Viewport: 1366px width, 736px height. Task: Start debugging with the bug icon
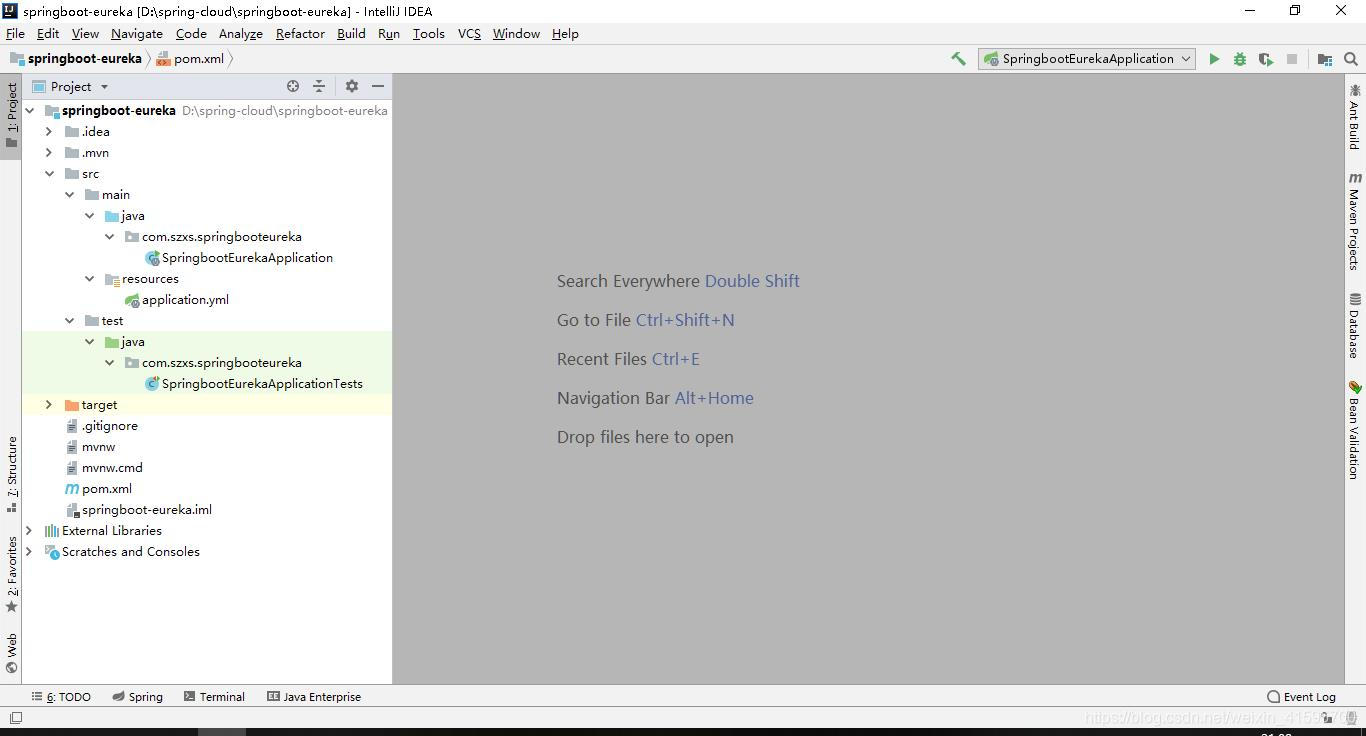1240,59
